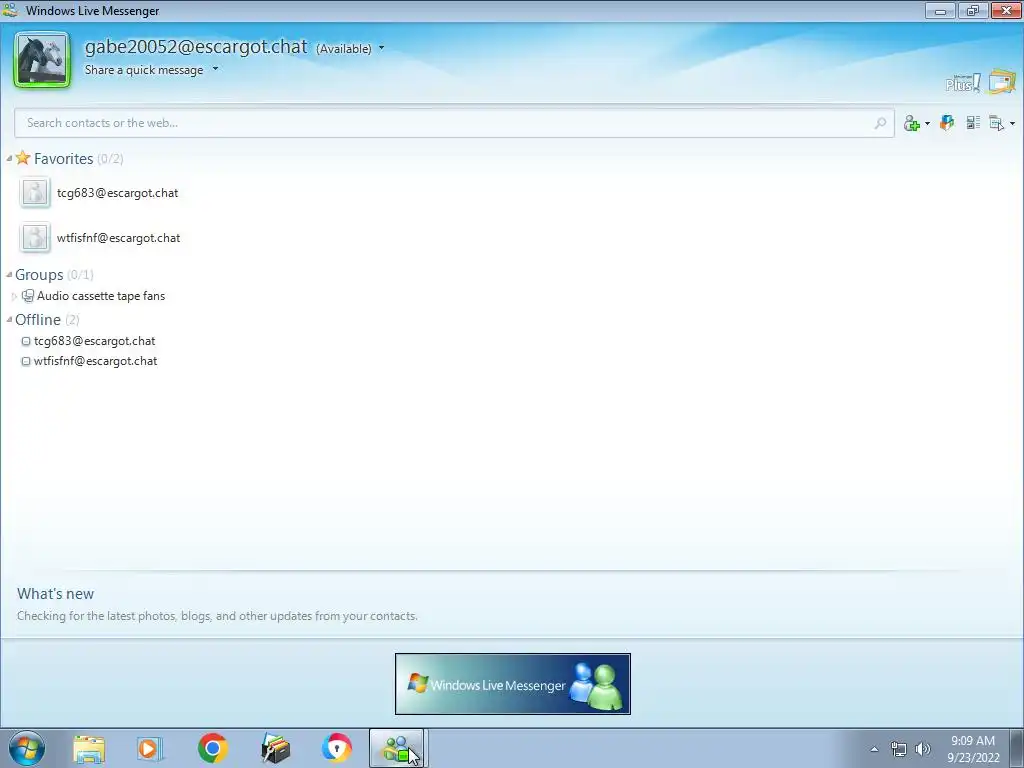1024x768 pixels.
Task: Select wtfisfnf@escargot.chat in Favorites
Action: tap(118, 238)
